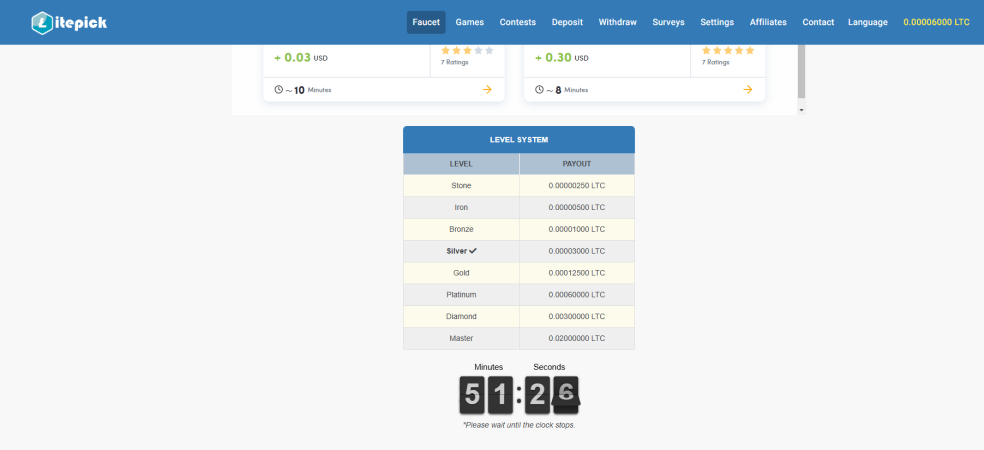Click the offers panel scrollbar thumb
Image resolution: width=984 pixels, height=450 pixels.
(801, 71)
